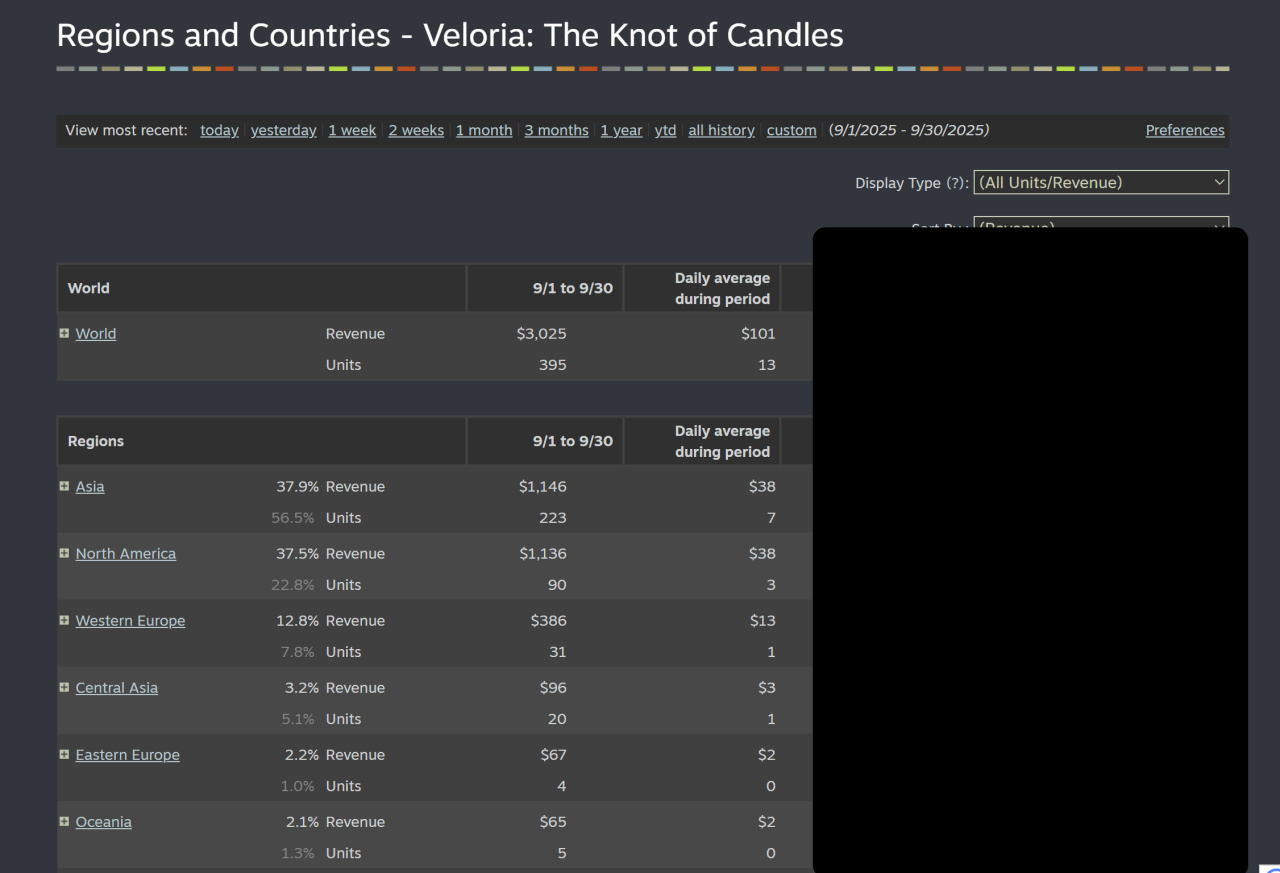The image size is (1280, 873).
Task: Open the Display Type dropdown
Action: point(1100,182)
